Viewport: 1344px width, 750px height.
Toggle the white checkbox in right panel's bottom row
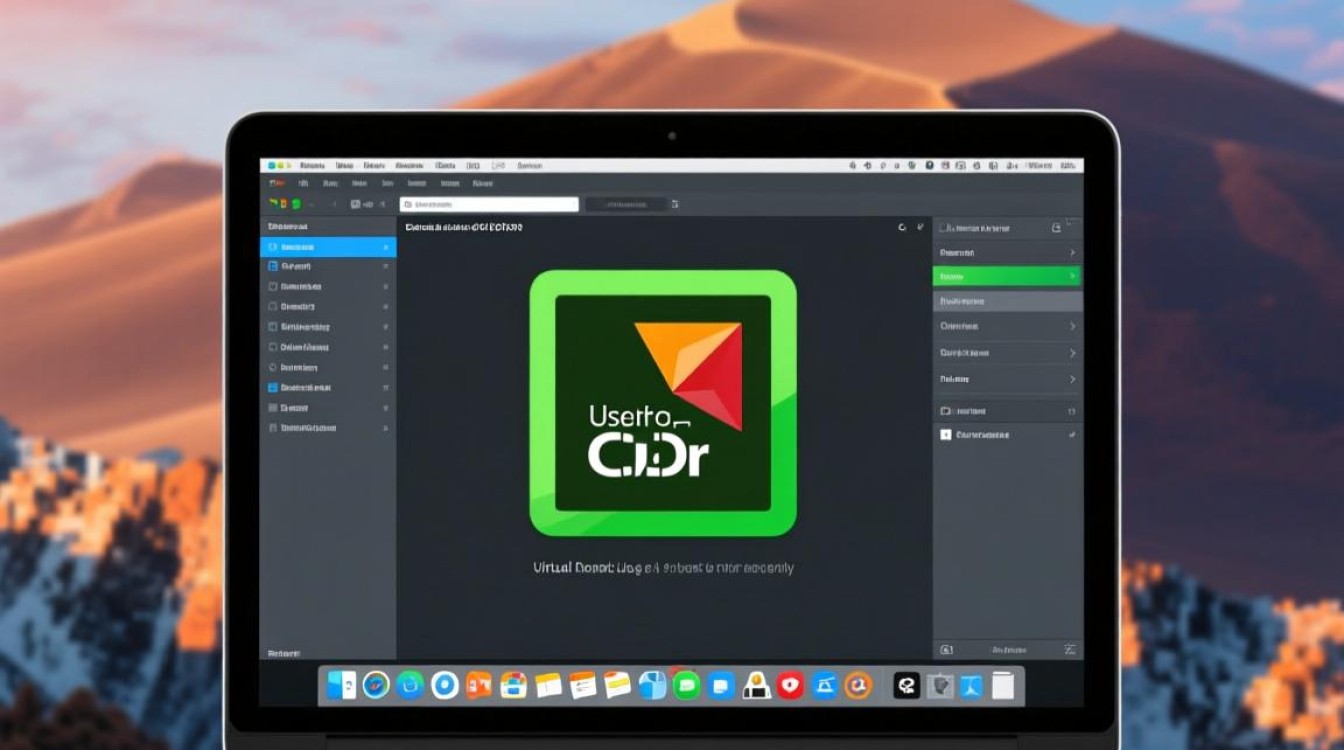946,435
